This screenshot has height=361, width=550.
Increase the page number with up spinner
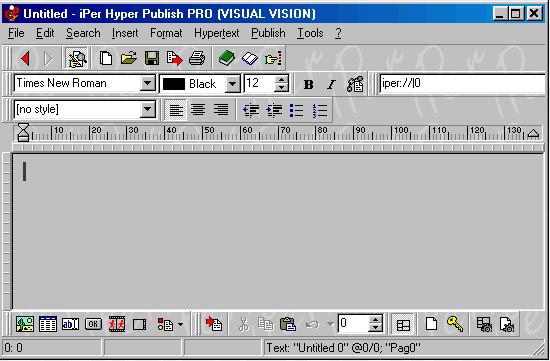pos(376,319)
